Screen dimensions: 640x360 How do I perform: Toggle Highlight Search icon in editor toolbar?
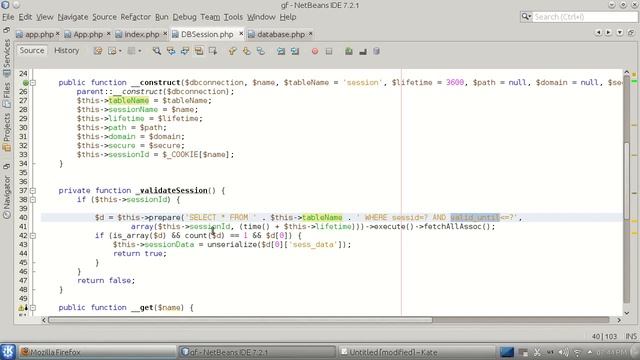tap(199, 51)
